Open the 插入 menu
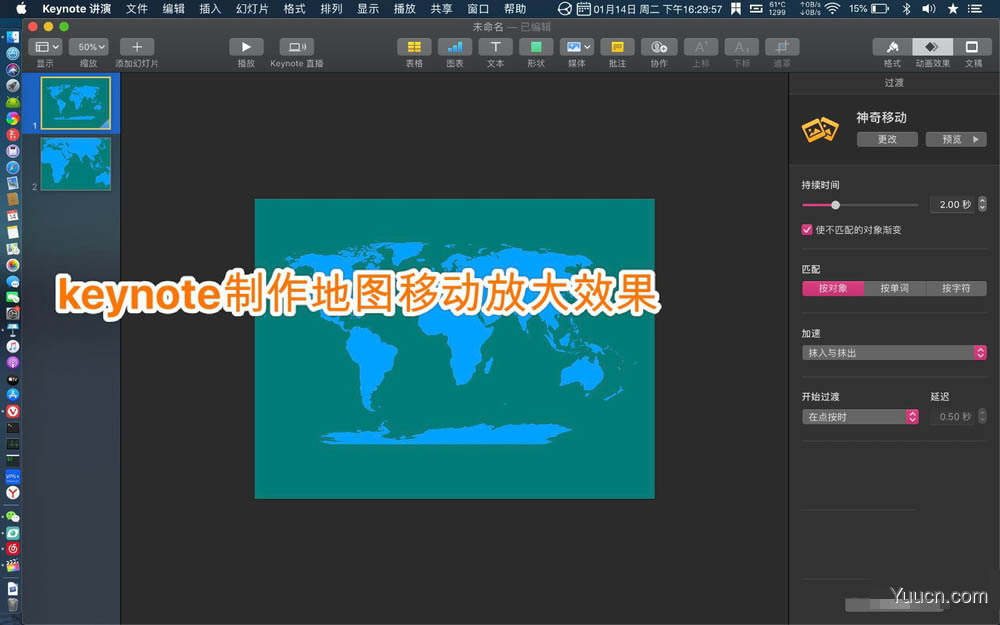Screen dimensions: 1000x625 (x=210, y=9)
